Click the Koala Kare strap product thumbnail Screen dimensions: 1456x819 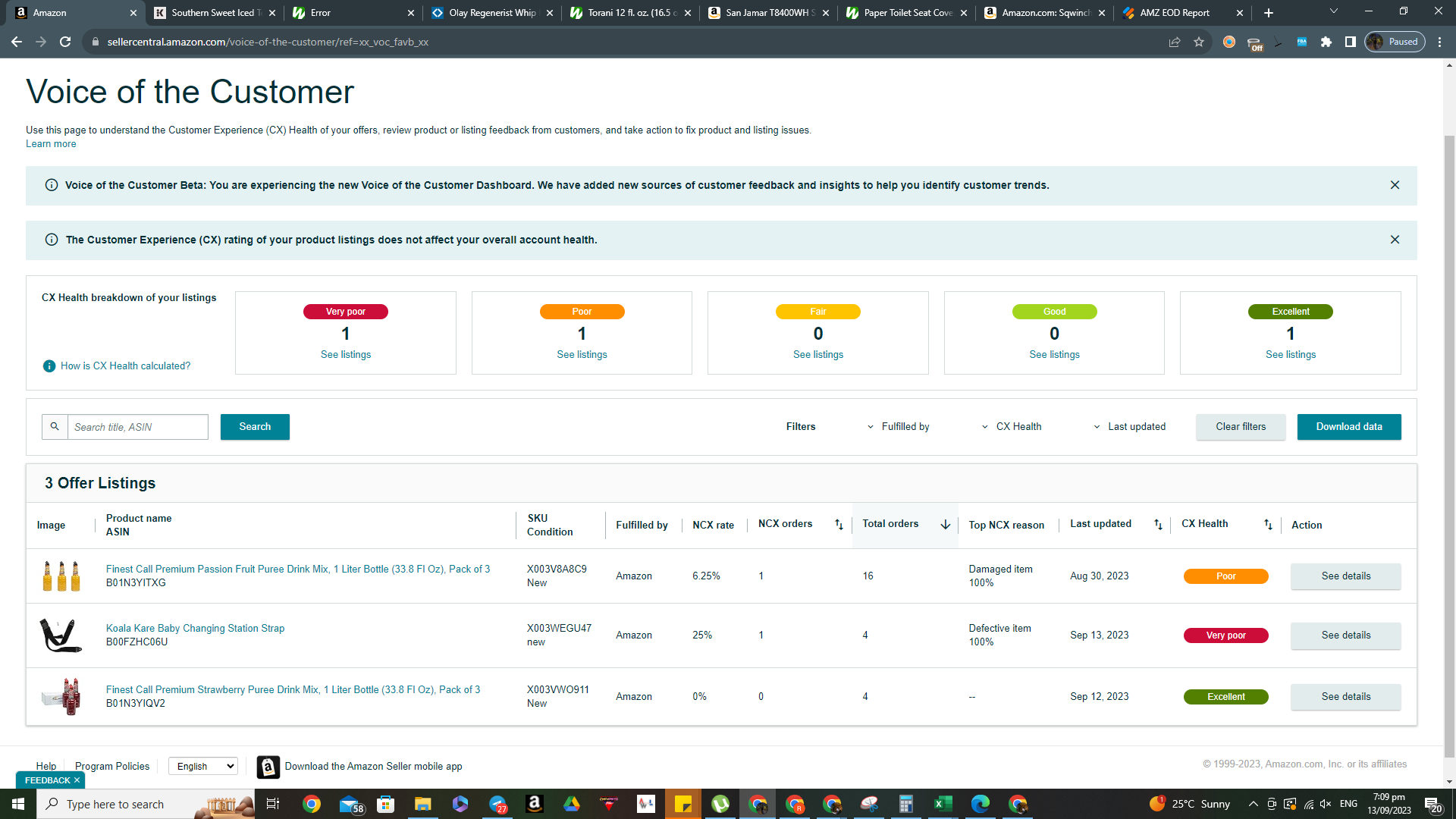point(61,635)
